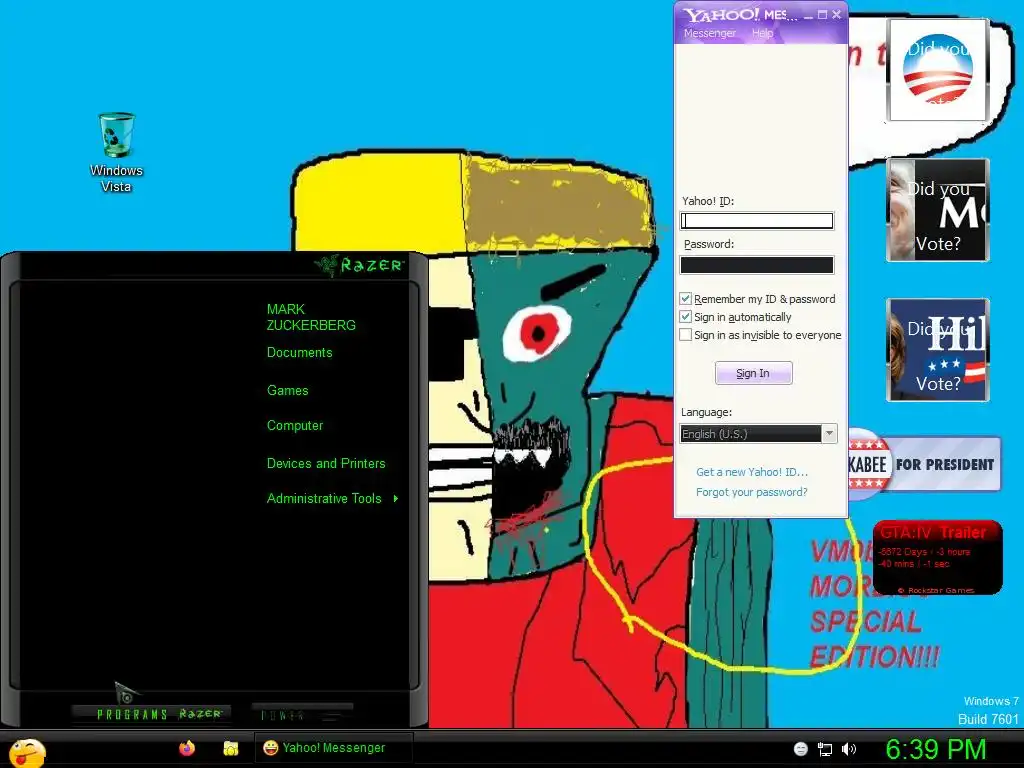
Task: Select MARK ZUCKERBERG in start menu
Action: point(311,317)
